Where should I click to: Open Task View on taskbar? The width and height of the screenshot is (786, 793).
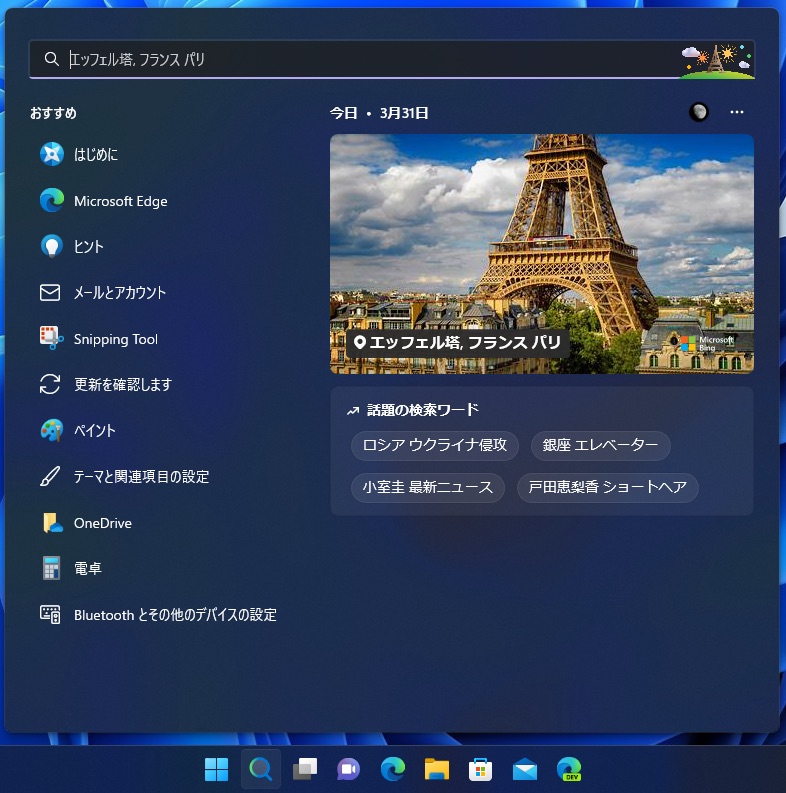305,769
